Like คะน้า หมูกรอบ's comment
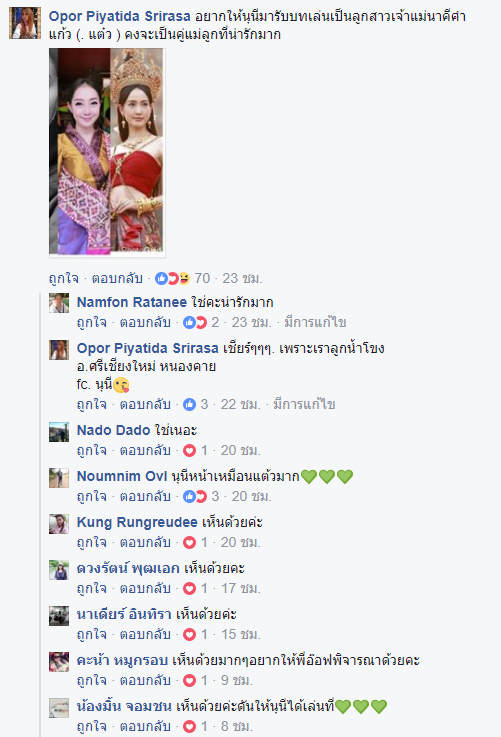This screenshot has height=737, width=501. pyautogui.click(x=92, y=681)
